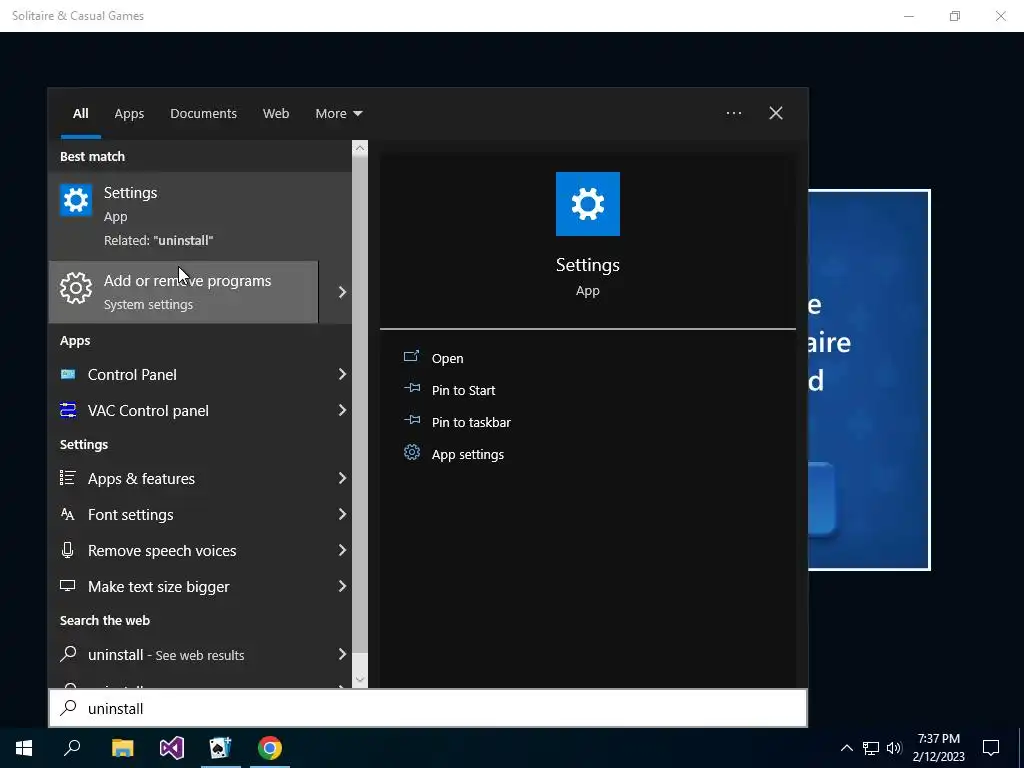The width and height of the screenshot is (1024, 768).
Task: Open the search options ellipsis menu
Action: point(733,114)
